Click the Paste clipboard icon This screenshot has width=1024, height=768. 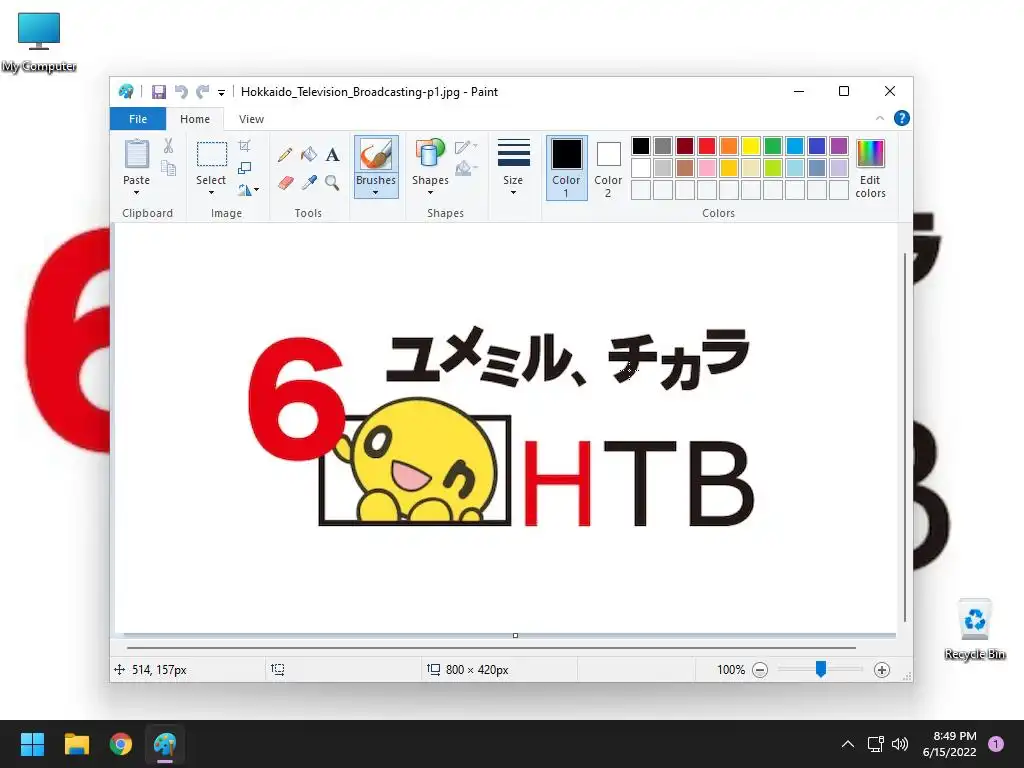point(136,154)
